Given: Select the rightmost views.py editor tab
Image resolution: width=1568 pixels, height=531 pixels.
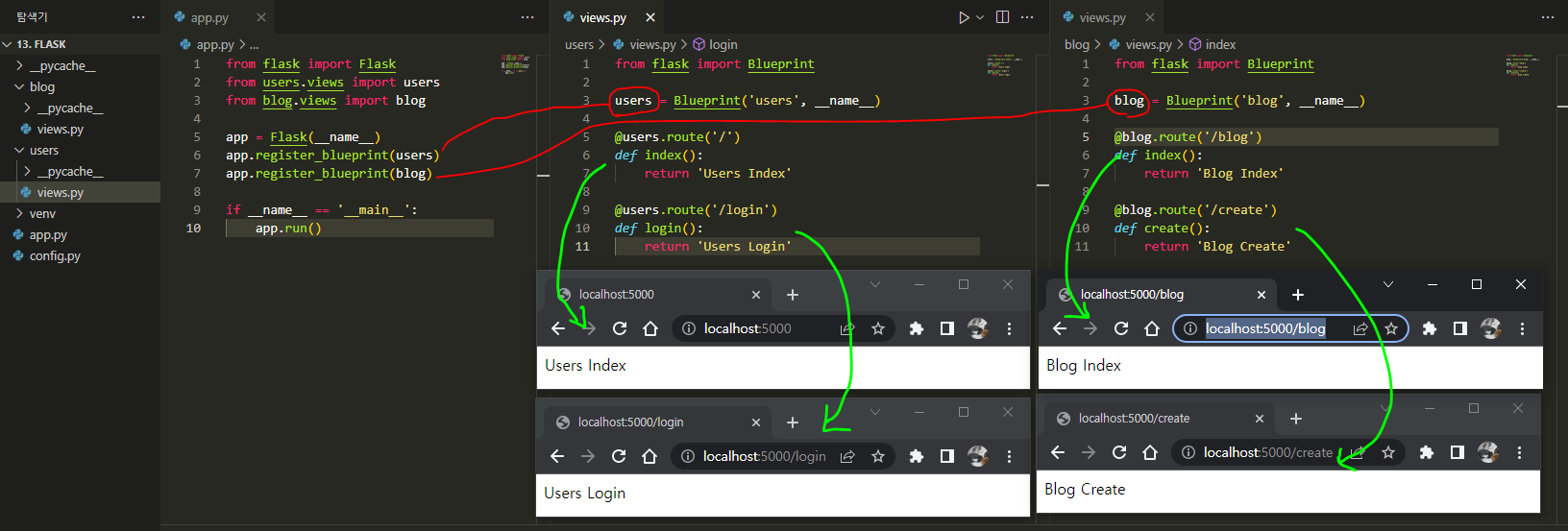Looking at the screenshot, I should [1102, 17].
